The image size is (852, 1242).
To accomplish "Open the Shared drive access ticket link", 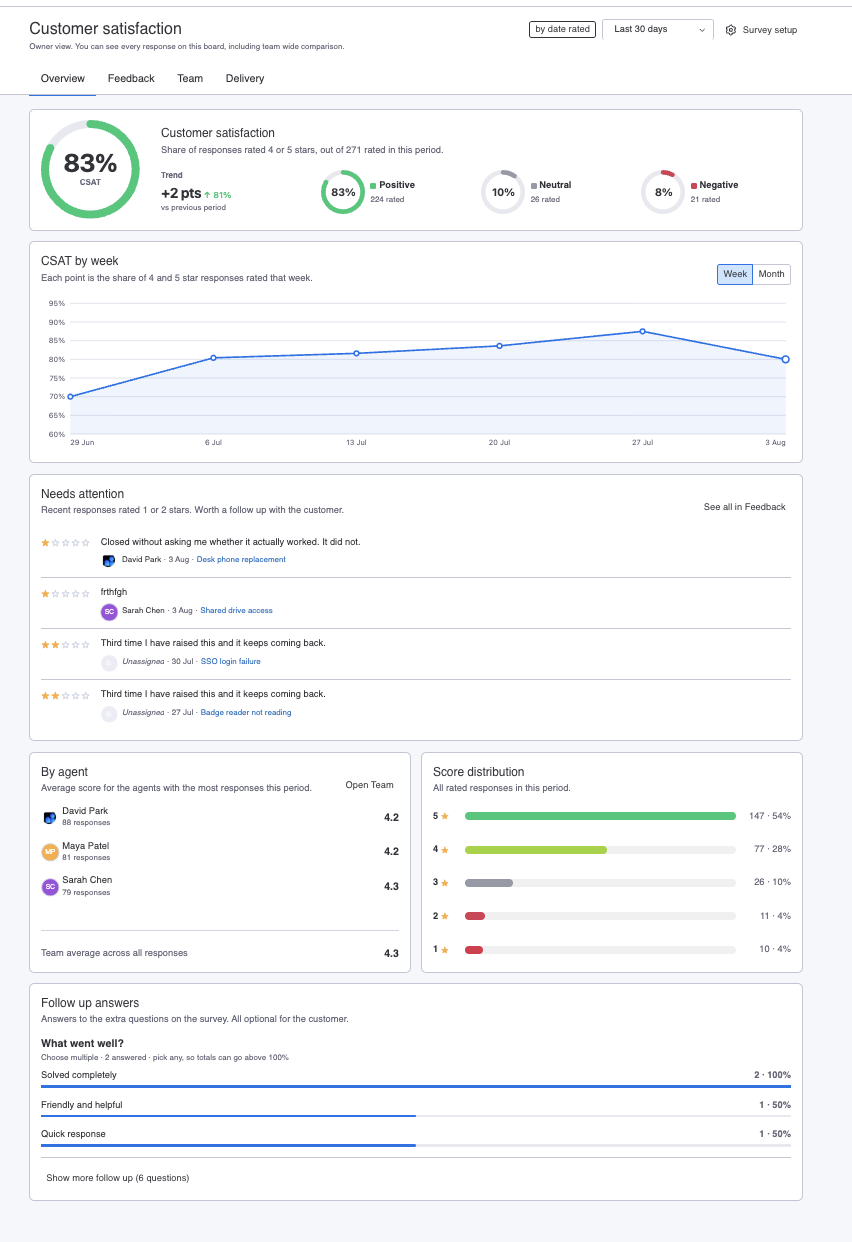I will [x=236, y=611].
